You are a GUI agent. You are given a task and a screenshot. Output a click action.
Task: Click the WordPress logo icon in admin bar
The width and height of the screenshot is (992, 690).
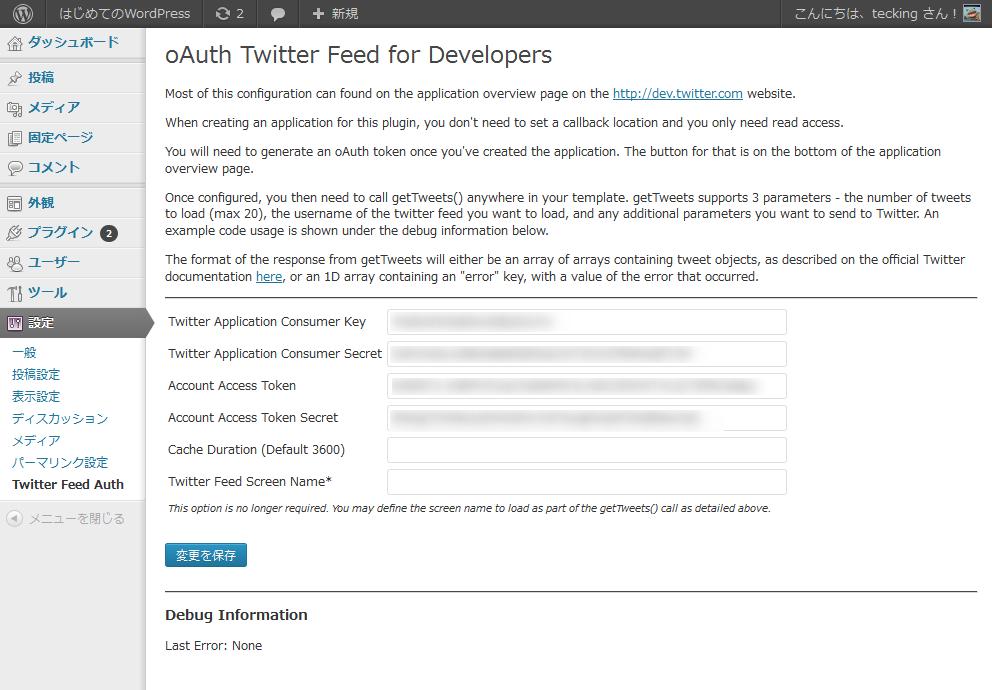tap(23, 13)
